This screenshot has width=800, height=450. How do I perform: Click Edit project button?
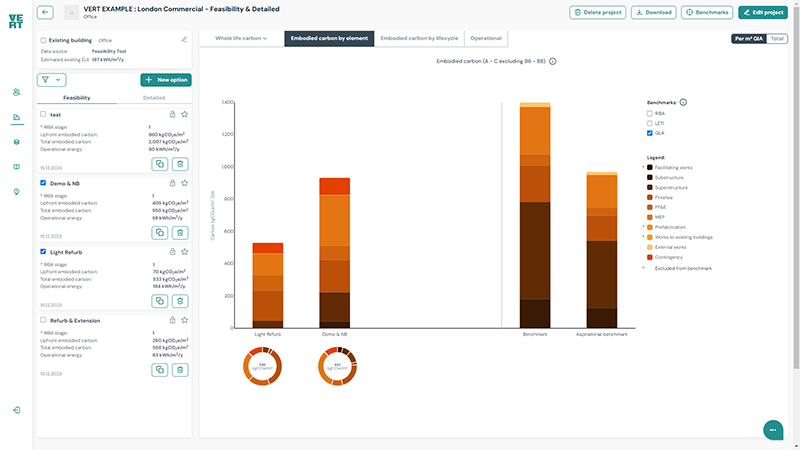point(763,12)
